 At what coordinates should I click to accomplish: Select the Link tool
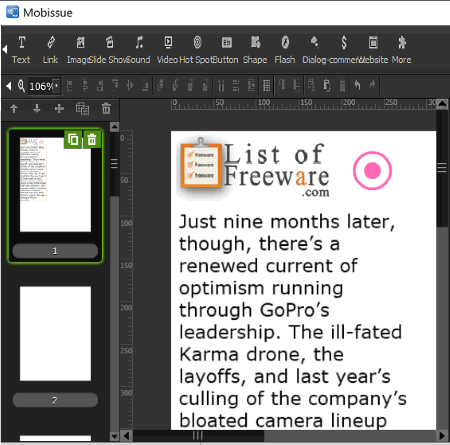coord(50,50)
